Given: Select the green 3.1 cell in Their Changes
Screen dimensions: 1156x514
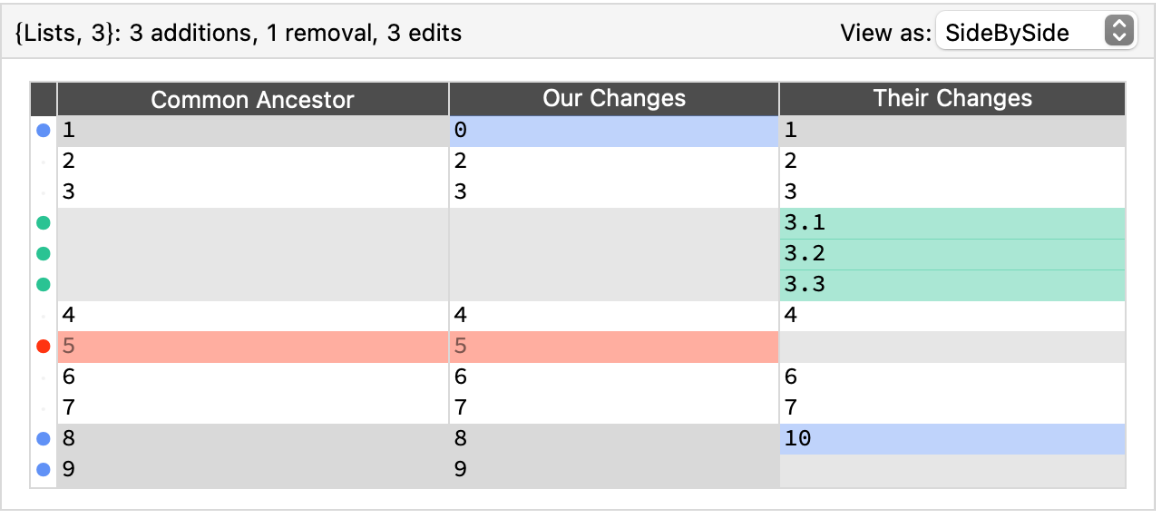Looking at the screenshot, I should [951, 223].
